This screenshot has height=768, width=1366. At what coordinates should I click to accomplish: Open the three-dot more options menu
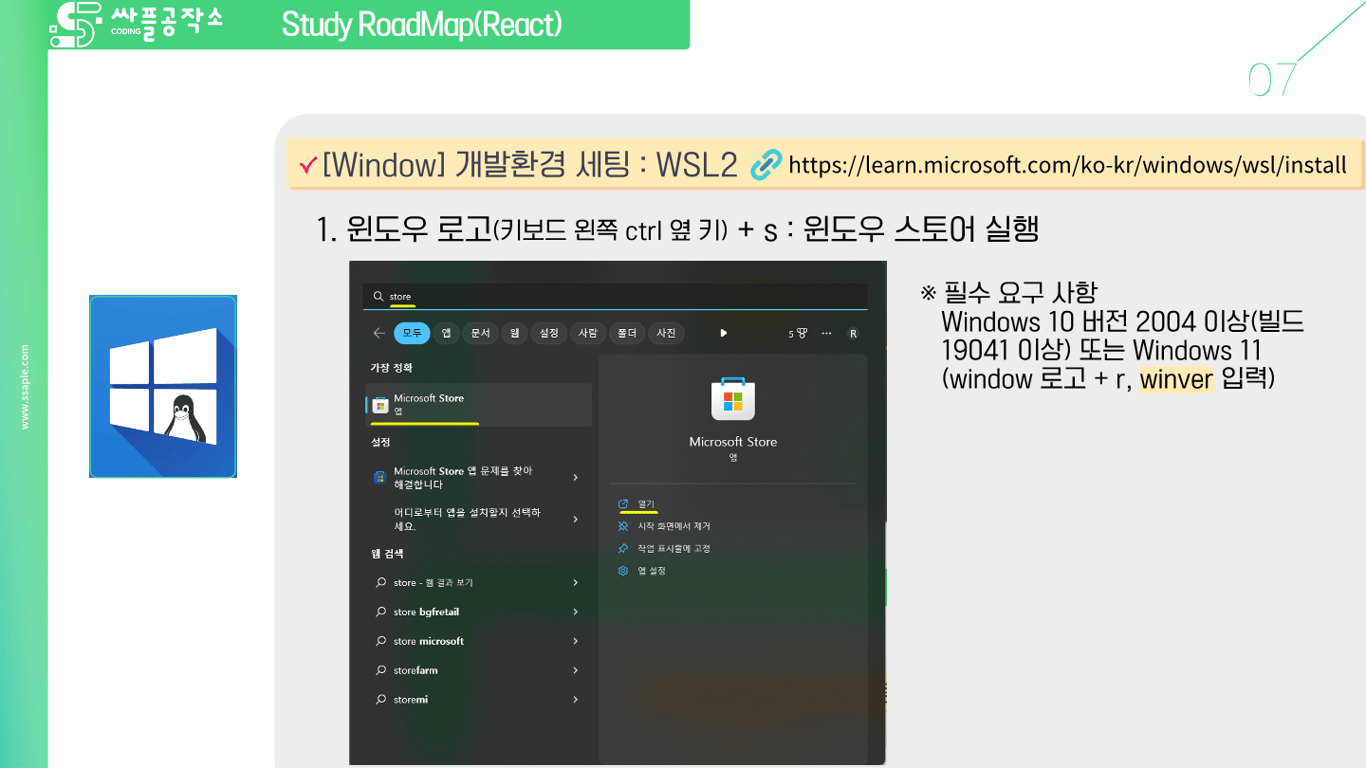point(826,333)
